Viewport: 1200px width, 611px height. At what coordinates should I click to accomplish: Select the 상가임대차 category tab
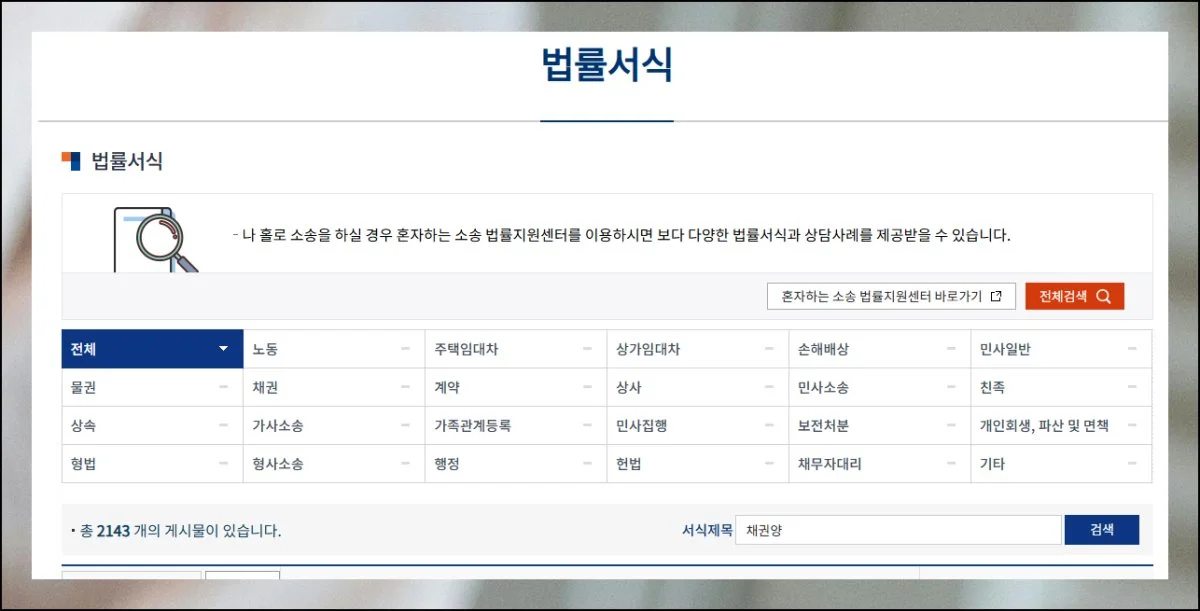(649, 350)
